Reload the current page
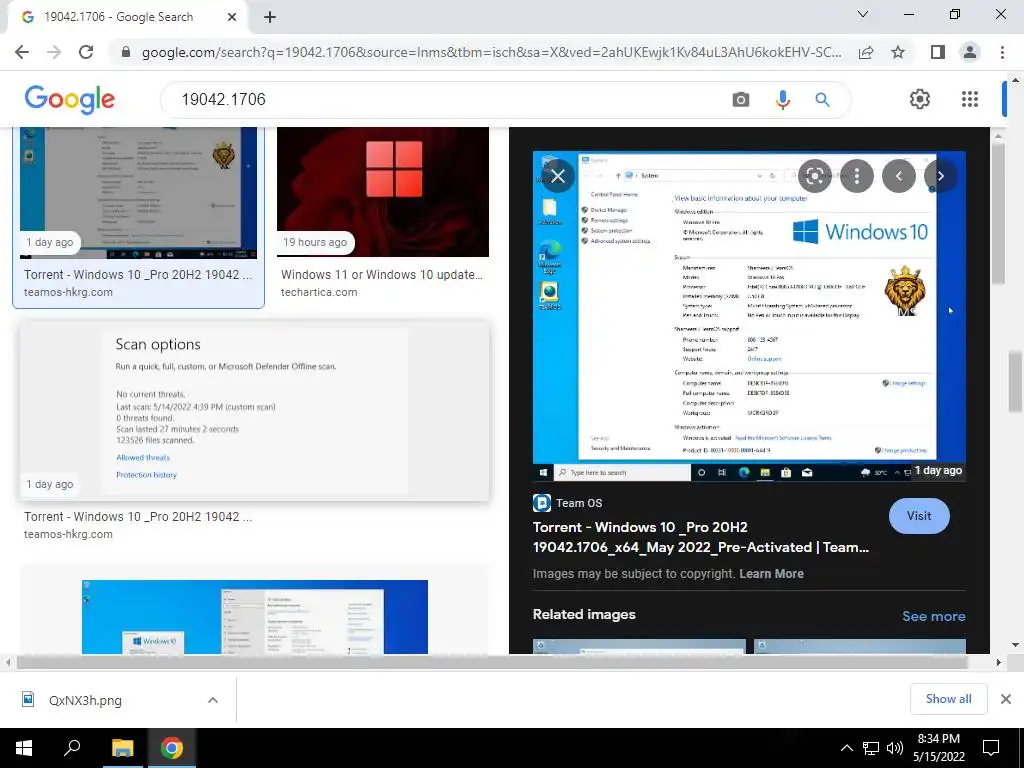1024x768 pixels. pyautogui.click(x=86, y=52)
